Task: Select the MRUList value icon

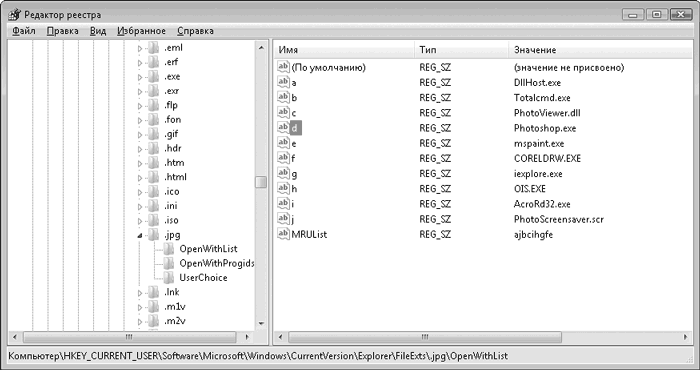Action: (283, 234)
